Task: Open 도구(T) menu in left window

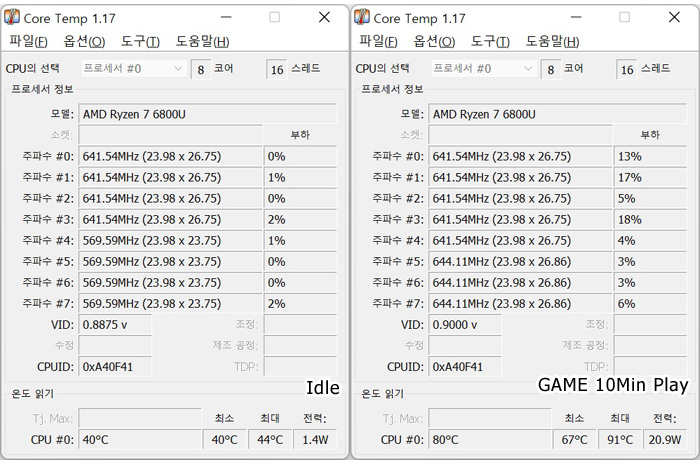Action: tap(141, 41)
